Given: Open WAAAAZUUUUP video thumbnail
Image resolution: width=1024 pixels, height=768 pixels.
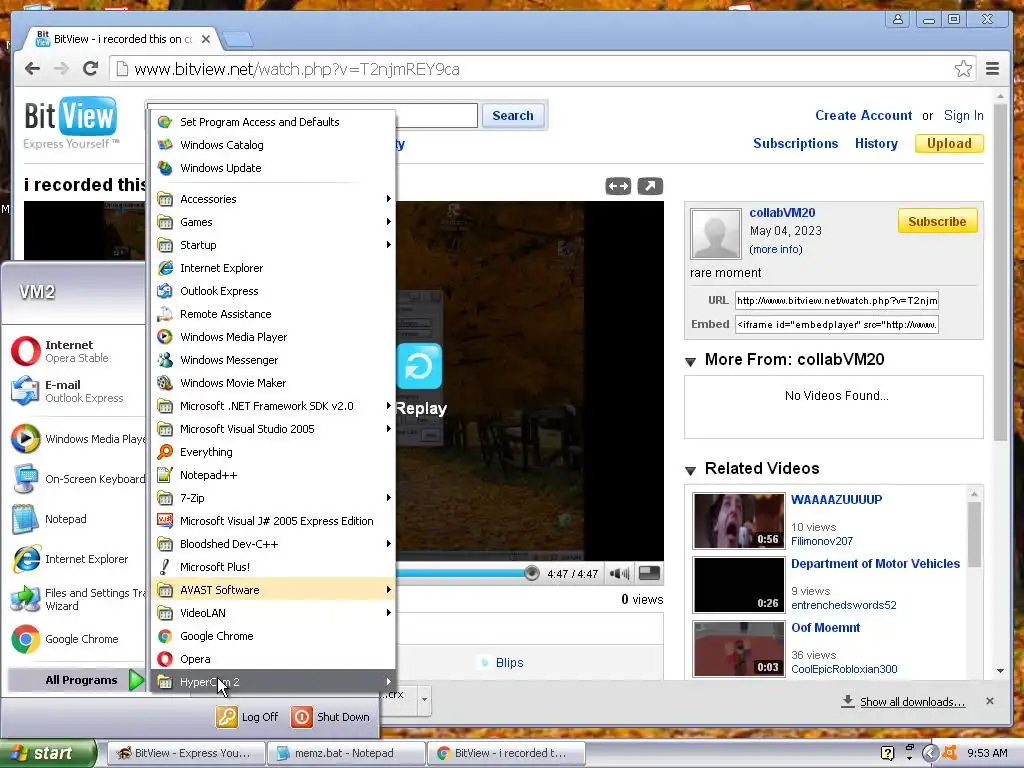Looking at the screenshot, I should 739,520.
